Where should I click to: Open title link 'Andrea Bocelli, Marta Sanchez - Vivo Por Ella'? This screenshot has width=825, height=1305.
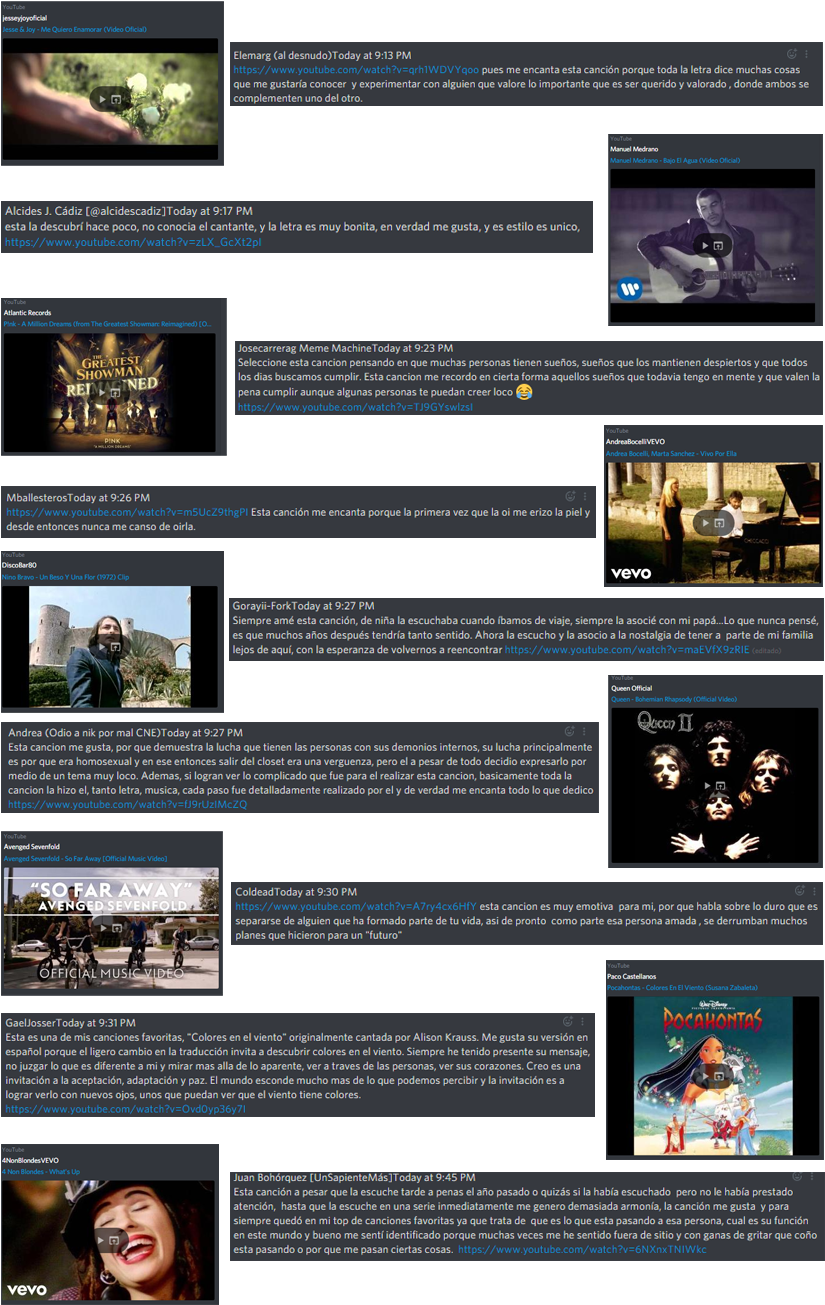coord(671,453)
